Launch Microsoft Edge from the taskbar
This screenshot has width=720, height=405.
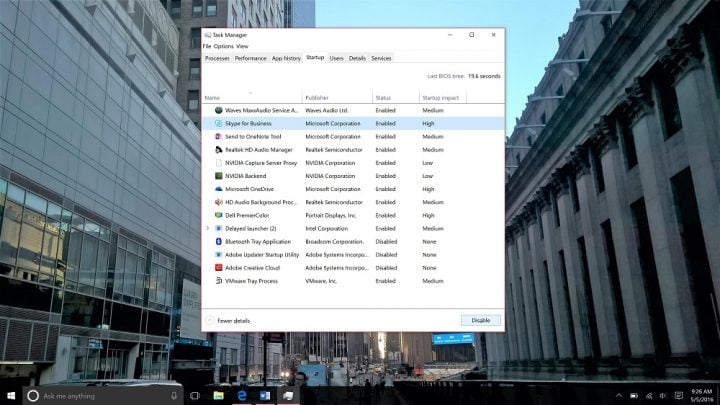pos(242,395)
